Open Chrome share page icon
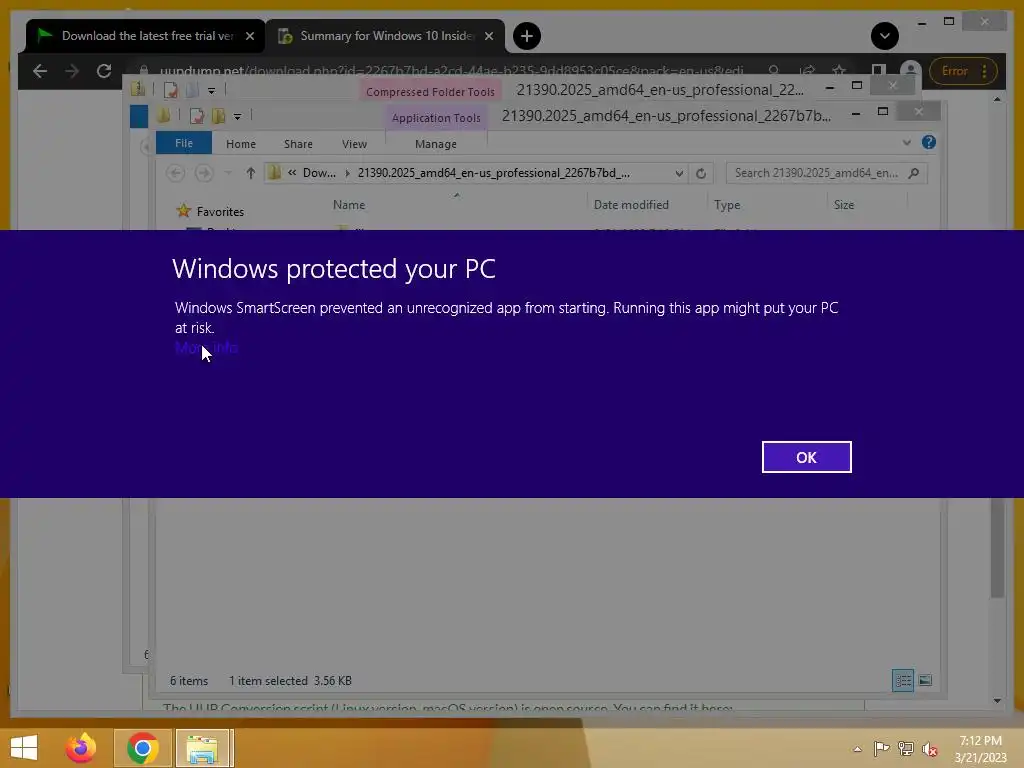1024x768 pixels. tap(807, 70)
